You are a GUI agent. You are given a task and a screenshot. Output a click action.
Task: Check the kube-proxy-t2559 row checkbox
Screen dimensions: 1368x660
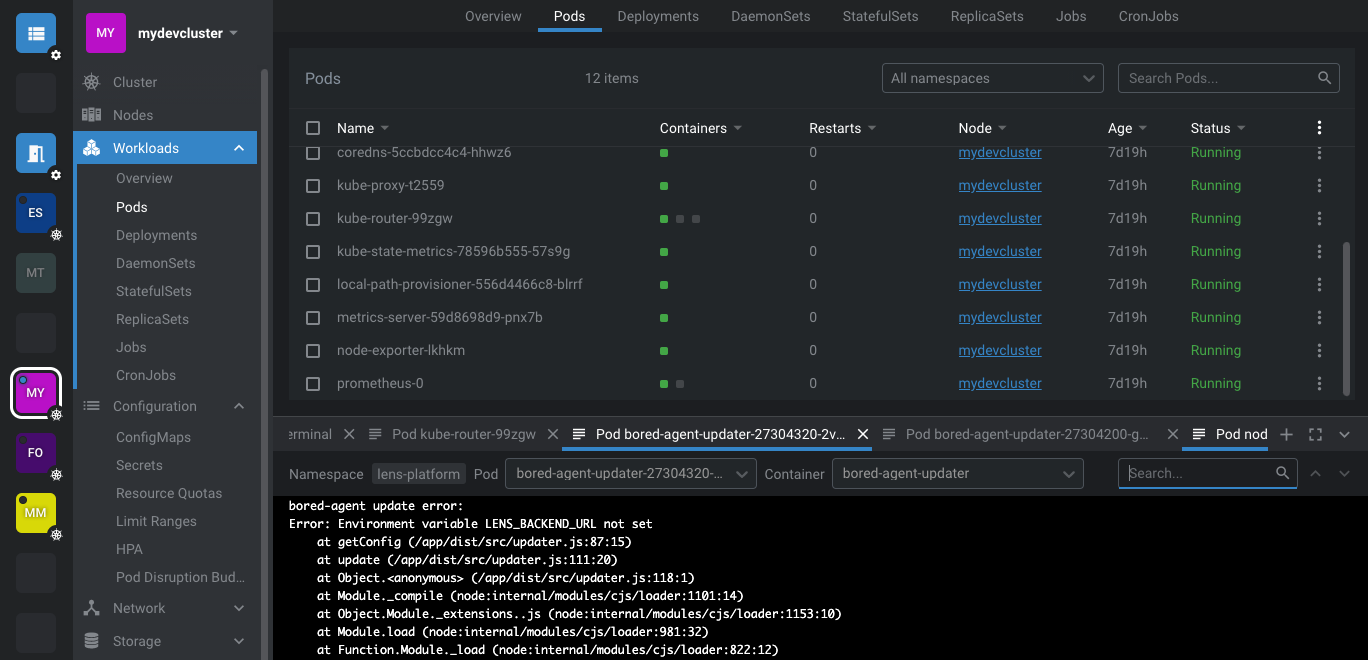click(313, 186)
